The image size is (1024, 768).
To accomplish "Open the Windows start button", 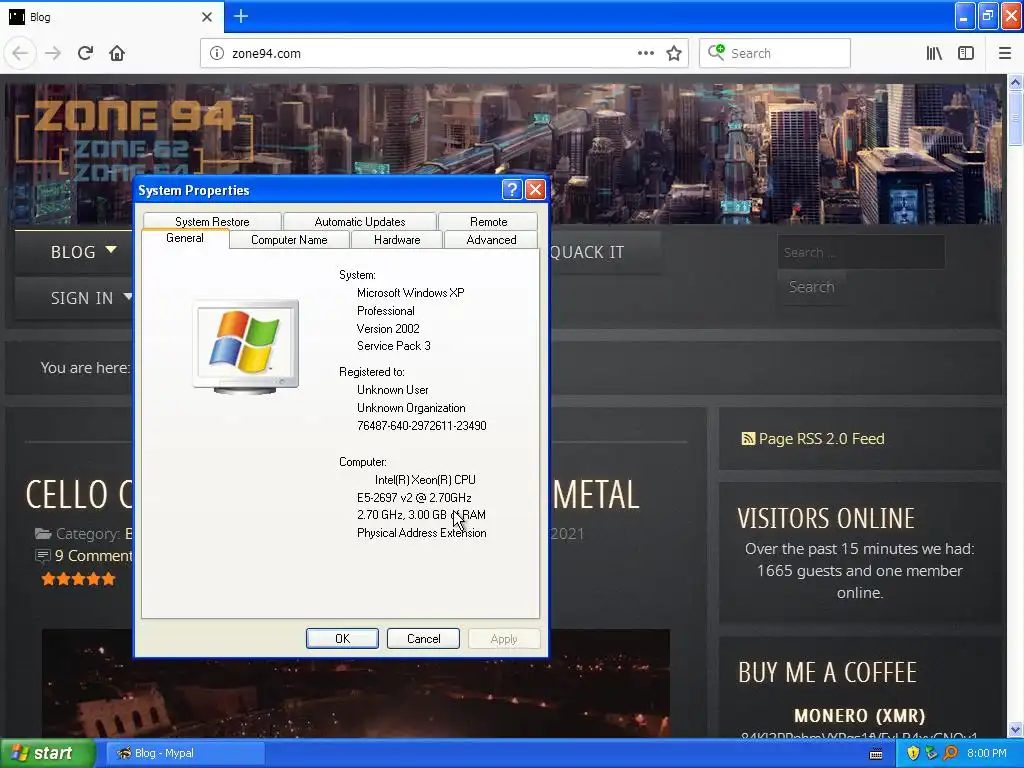I will click(x=46, y=754).
